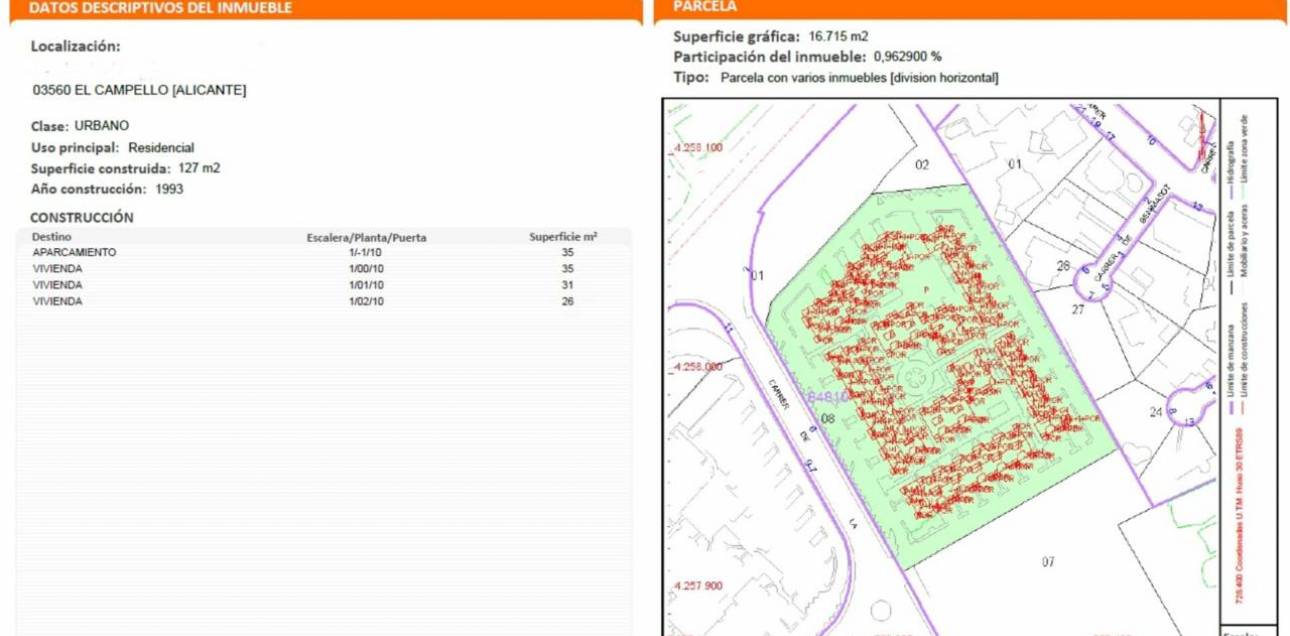
Task: Click the address '03560 El Campello [Alicante]'
Action: (139, 90)
